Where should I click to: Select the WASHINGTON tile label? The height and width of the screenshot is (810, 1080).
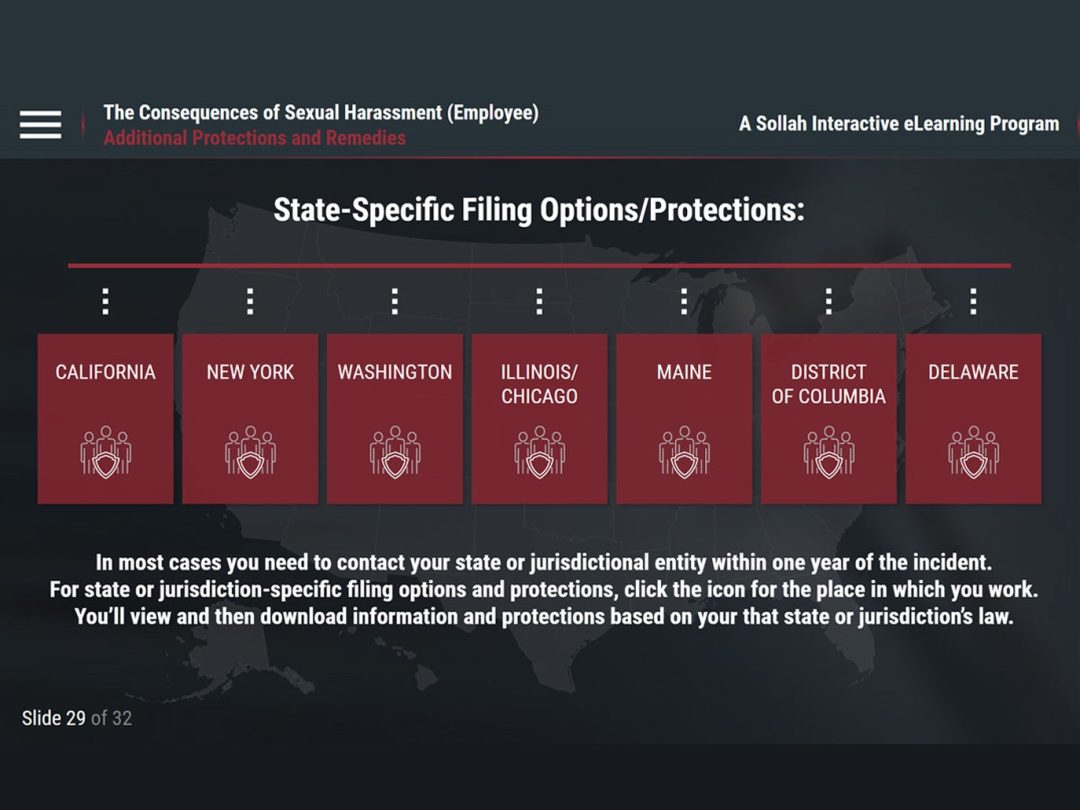(394, 372)
